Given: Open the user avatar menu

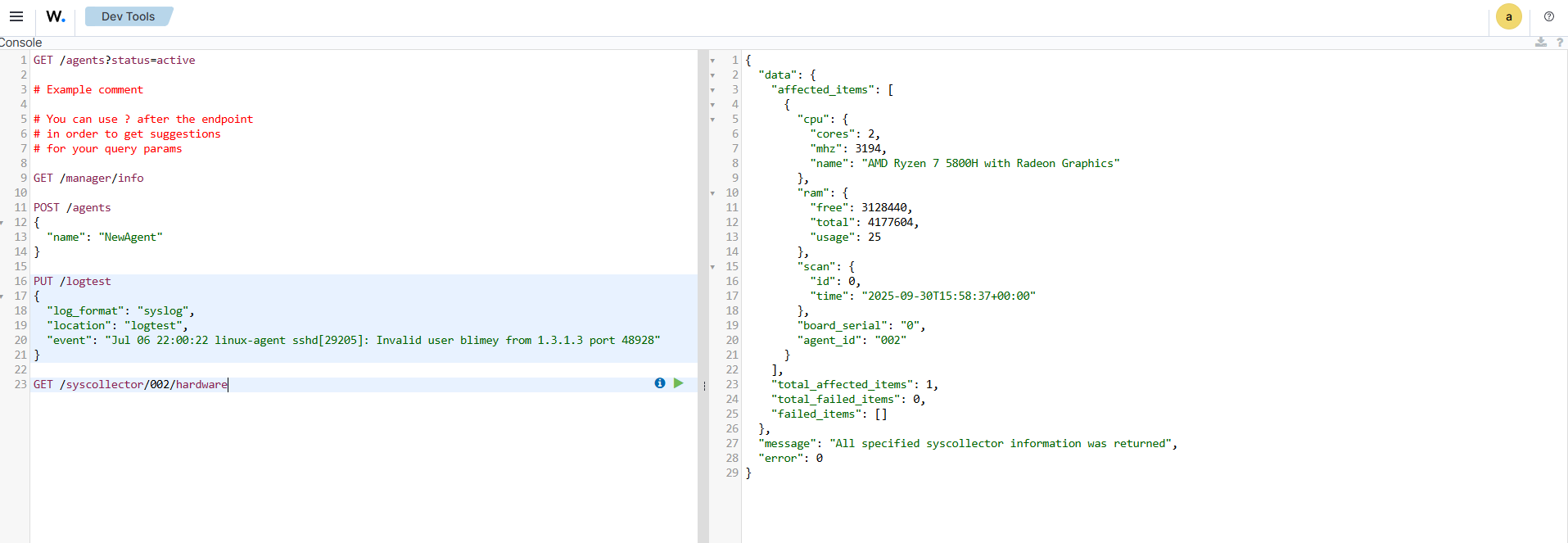Looking at the screenshot, I should pos(1508,16).
